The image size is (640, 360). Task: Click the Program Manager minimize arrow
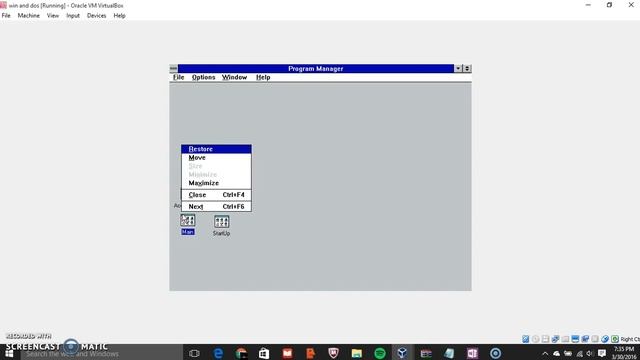(x=458, y=69)
